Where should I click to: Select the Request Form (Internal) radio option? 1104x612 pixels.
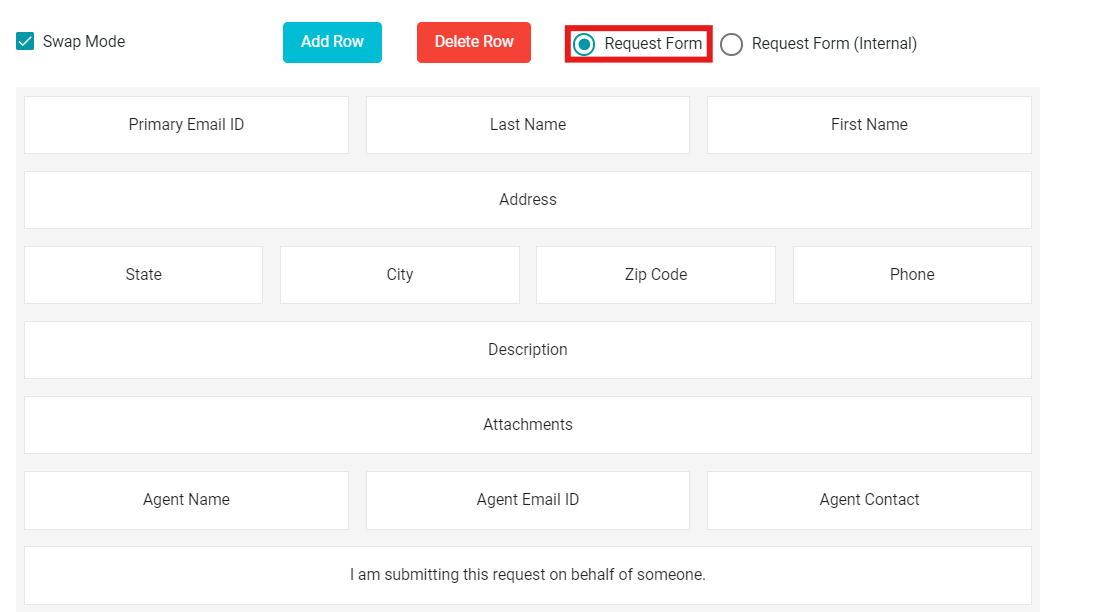(732, 44)
